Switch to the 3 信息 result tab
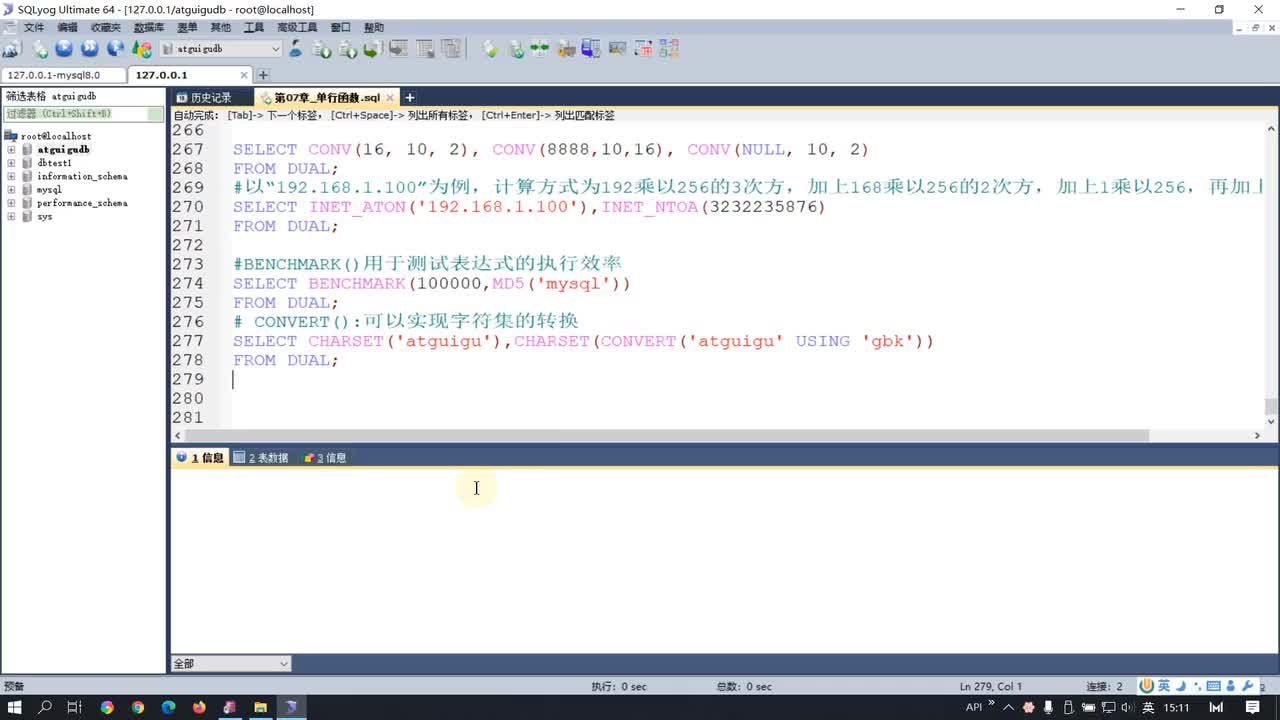Viewport: 1280px width, 720px height. tap(325, 458)
